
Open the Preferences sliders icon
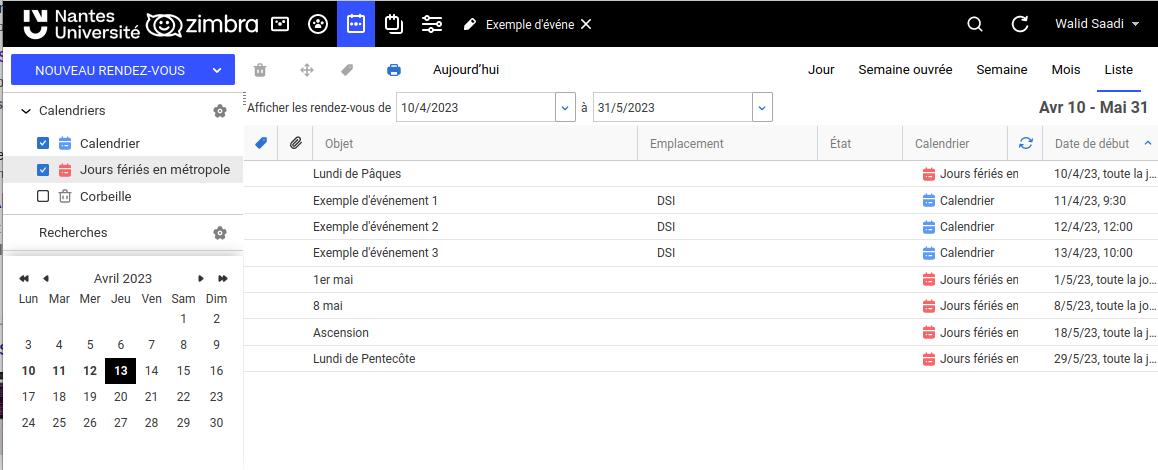pos(432,24)
